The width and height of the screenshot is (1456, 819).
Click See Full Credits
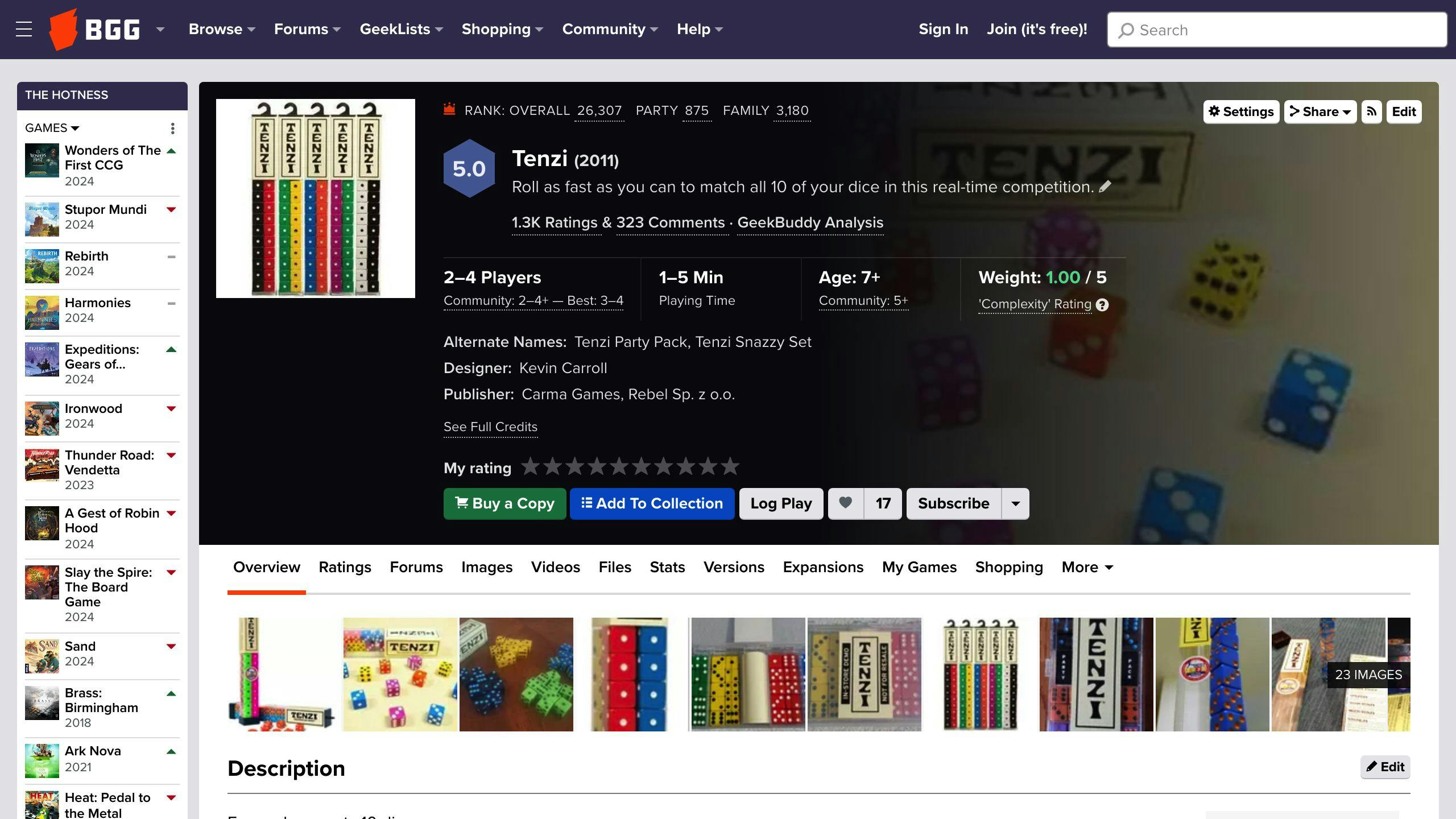490,427
